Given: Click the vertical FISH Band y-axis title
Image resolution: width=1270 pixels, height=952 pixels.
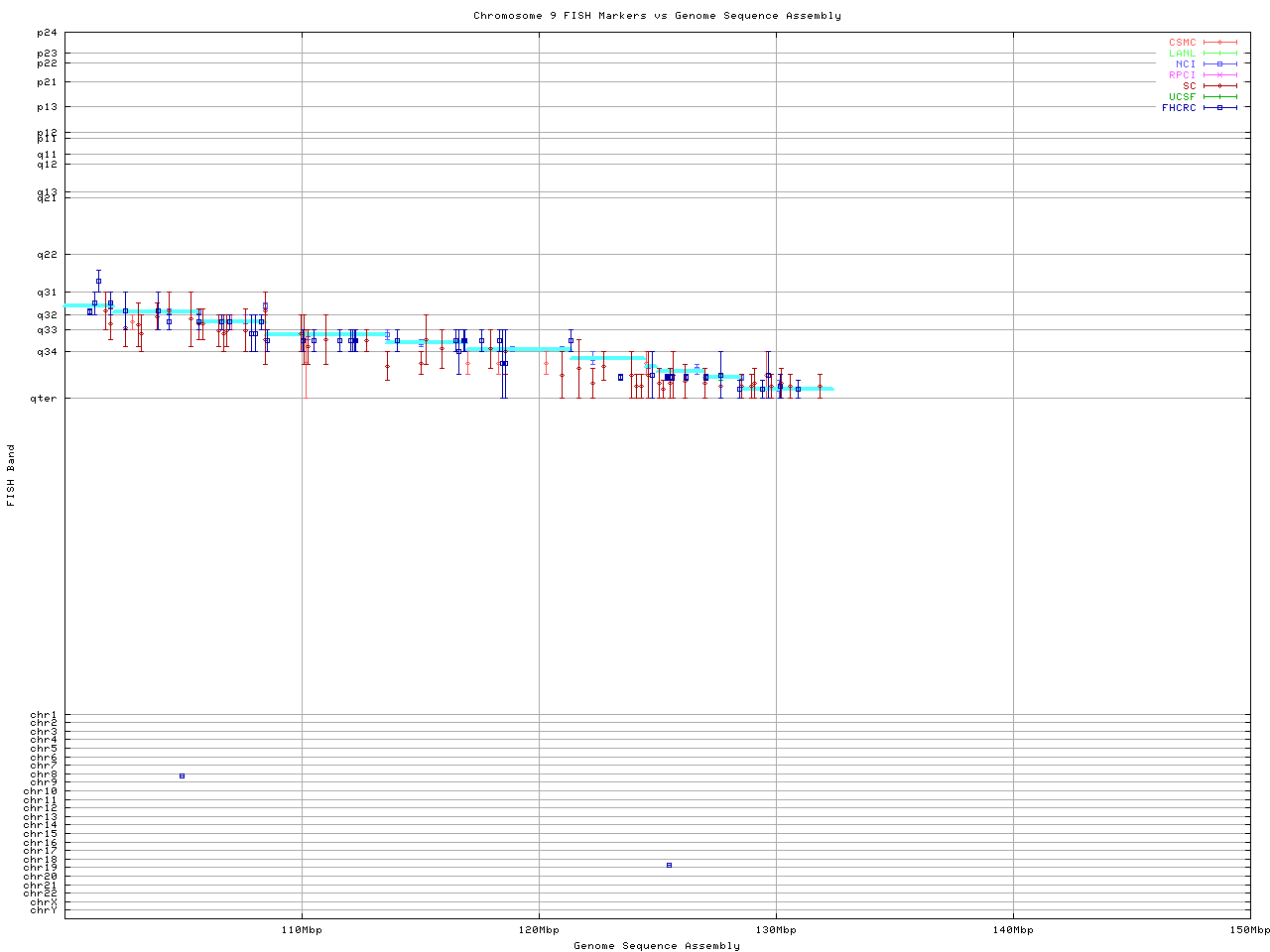Looking at the screenshot, I should point(12,475).
